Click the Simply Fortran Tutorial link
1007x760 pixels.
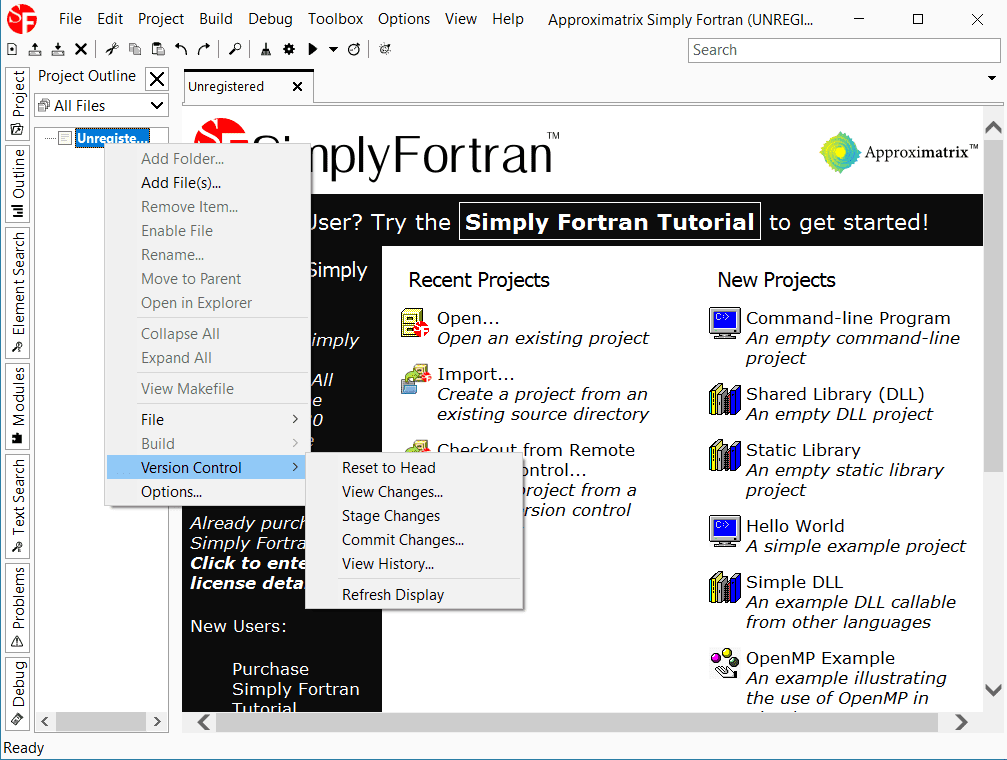point(609,222)
